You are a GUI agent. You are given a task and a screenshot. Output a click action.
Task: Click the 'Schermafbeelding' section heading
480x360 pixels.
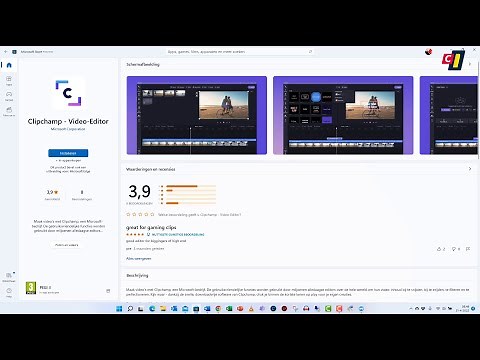click(x=143, y=64)
